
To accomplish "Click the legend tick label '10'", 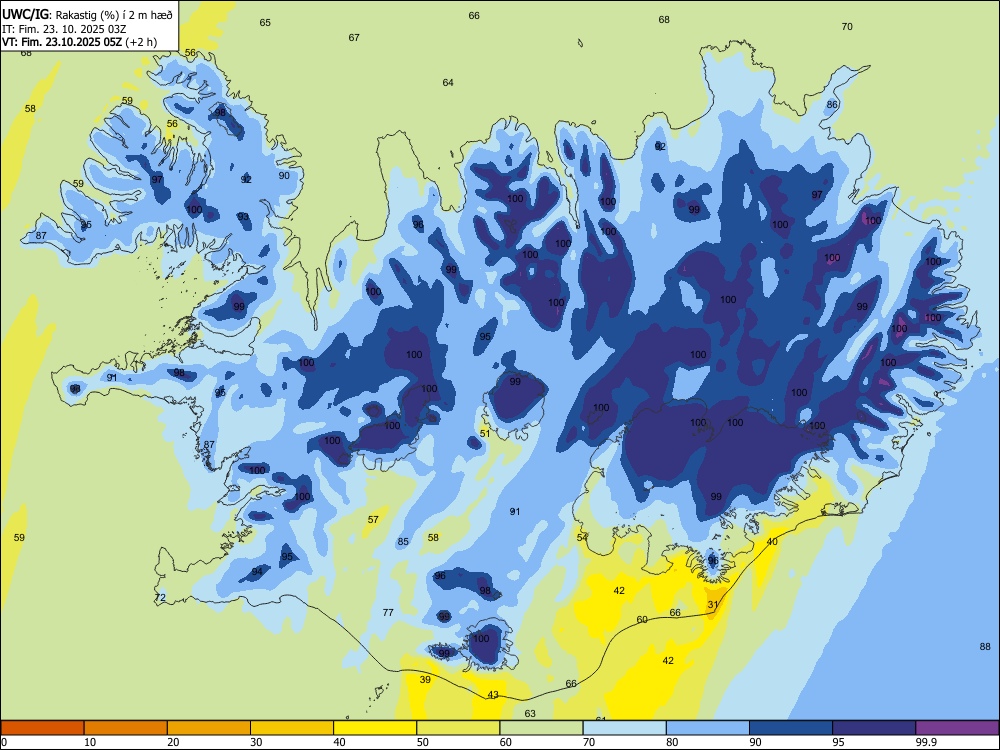I will point(90,742).
